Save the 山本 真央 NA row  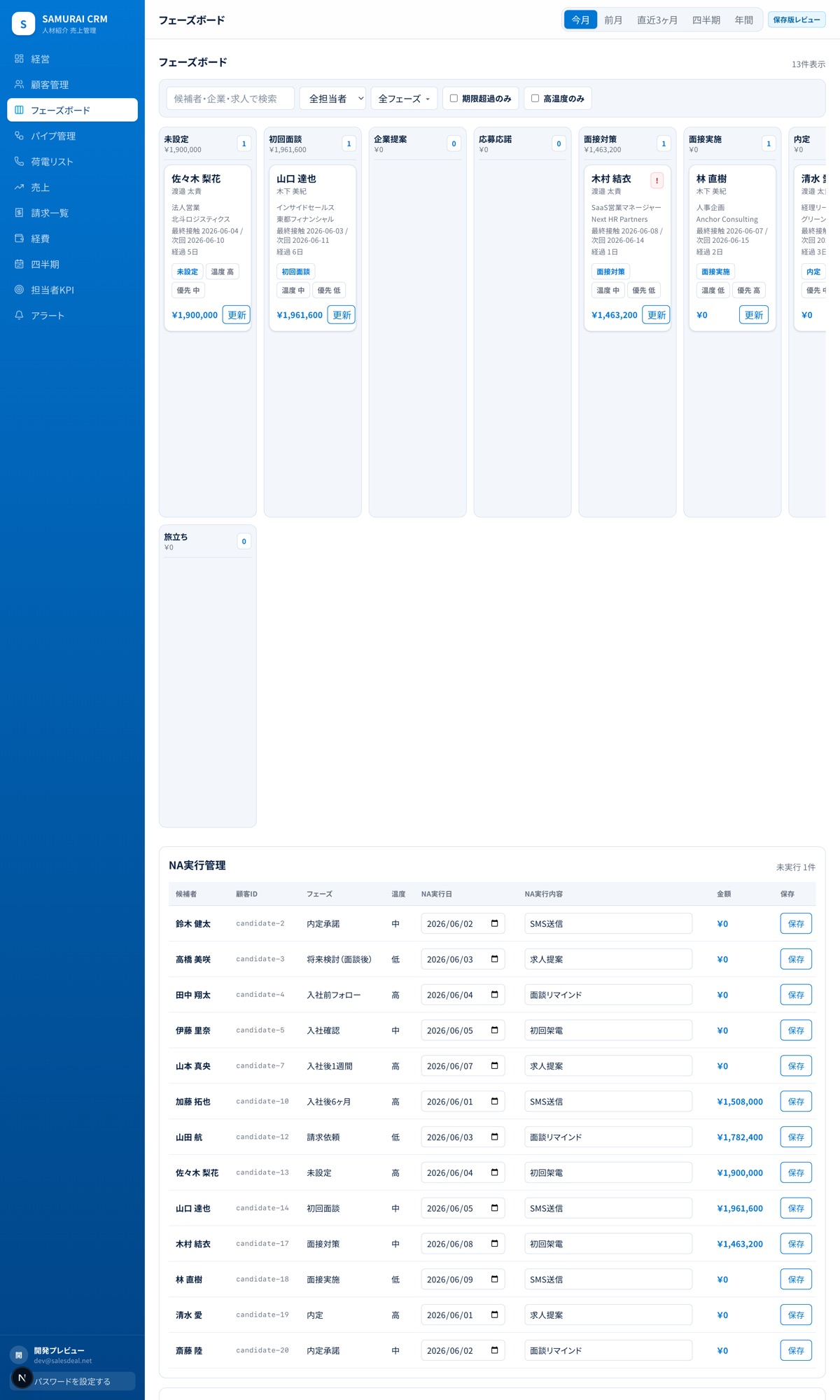(x=796, y=1066)
